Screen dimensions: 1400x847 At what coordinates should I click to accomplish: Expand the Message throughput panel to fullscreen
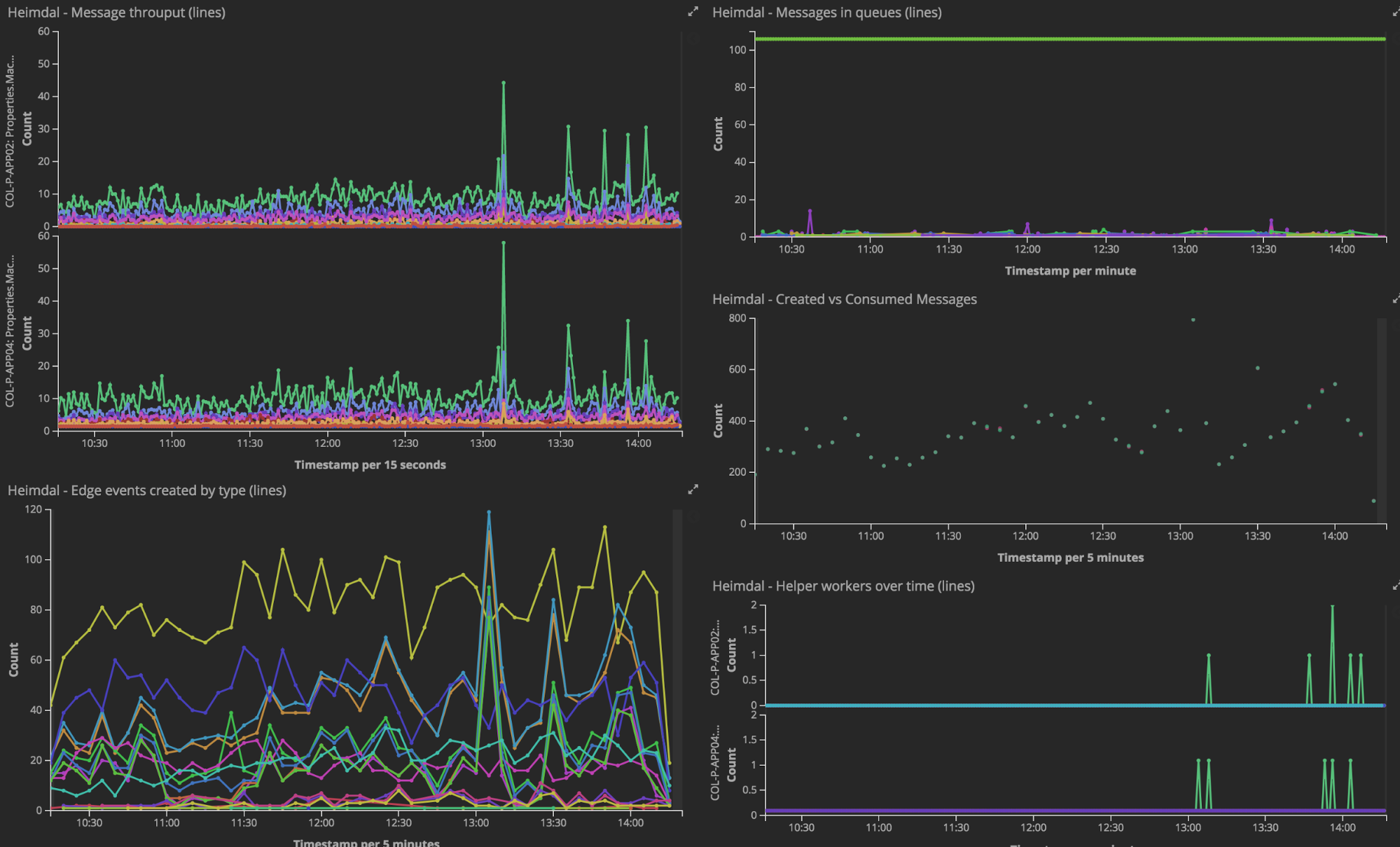pos(693,12)
